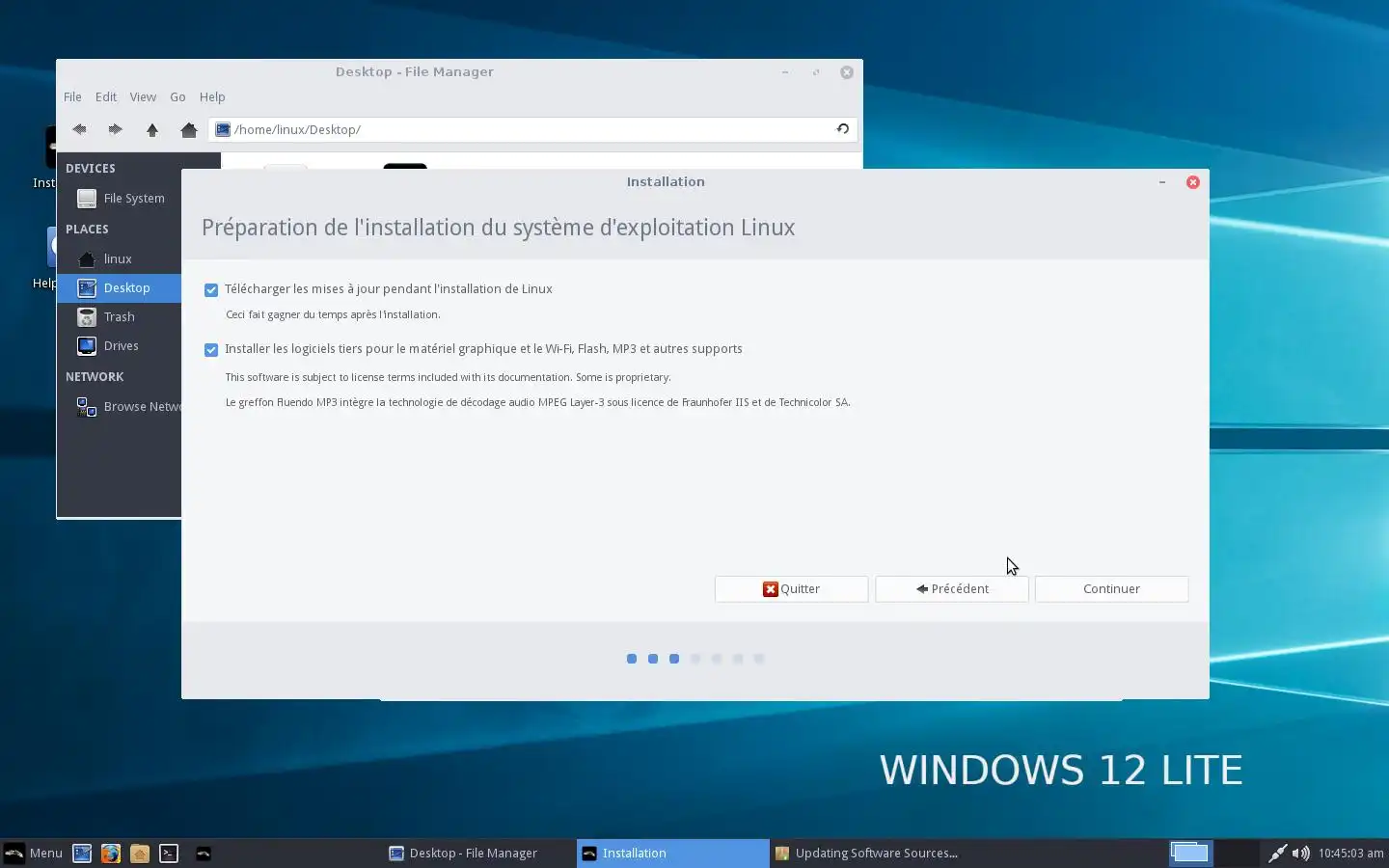This screenshot has width=1389, height=868.
Task: Click the Menu button on taskbar
Action: [x=34, y=854]
